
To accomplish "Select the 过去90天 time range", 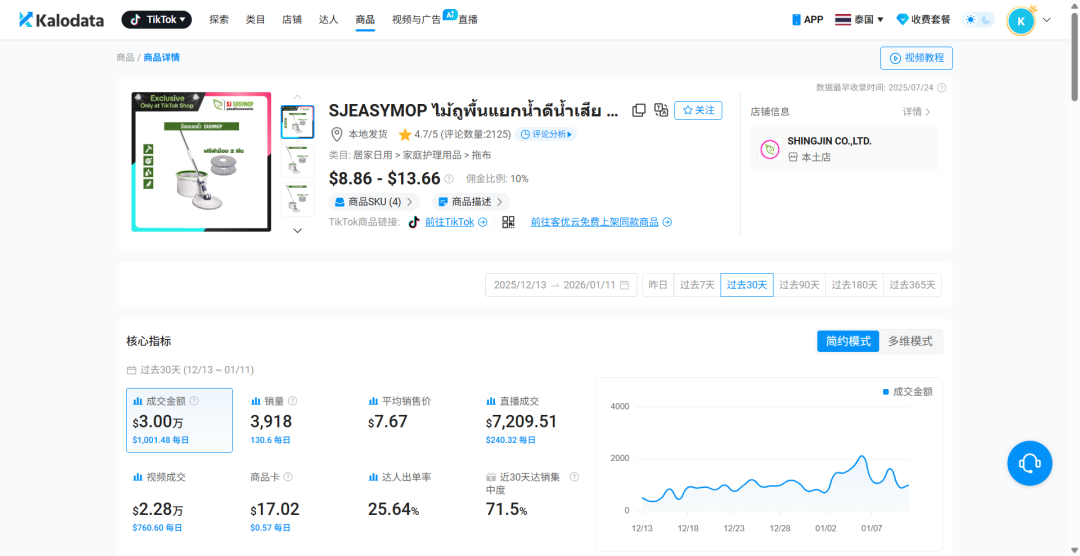I will [799, 285].
